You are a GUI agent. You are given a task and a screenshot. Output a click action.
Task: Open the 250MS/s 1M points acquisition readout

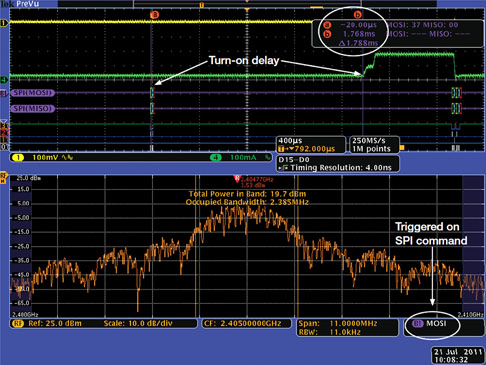(x=374, y=145)
